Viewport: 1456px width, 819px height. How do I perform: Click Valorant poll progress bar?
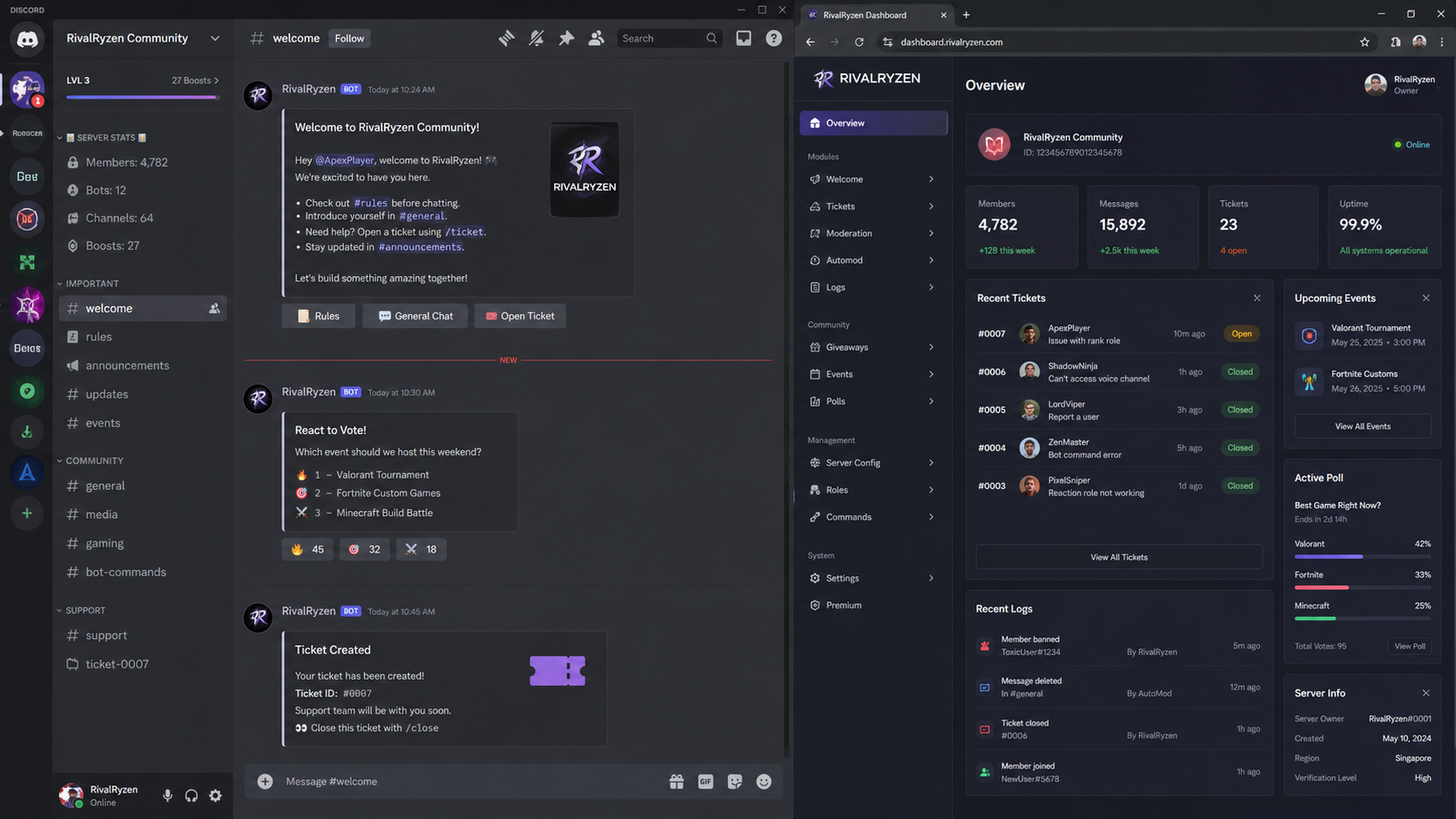pos(1363,556)
